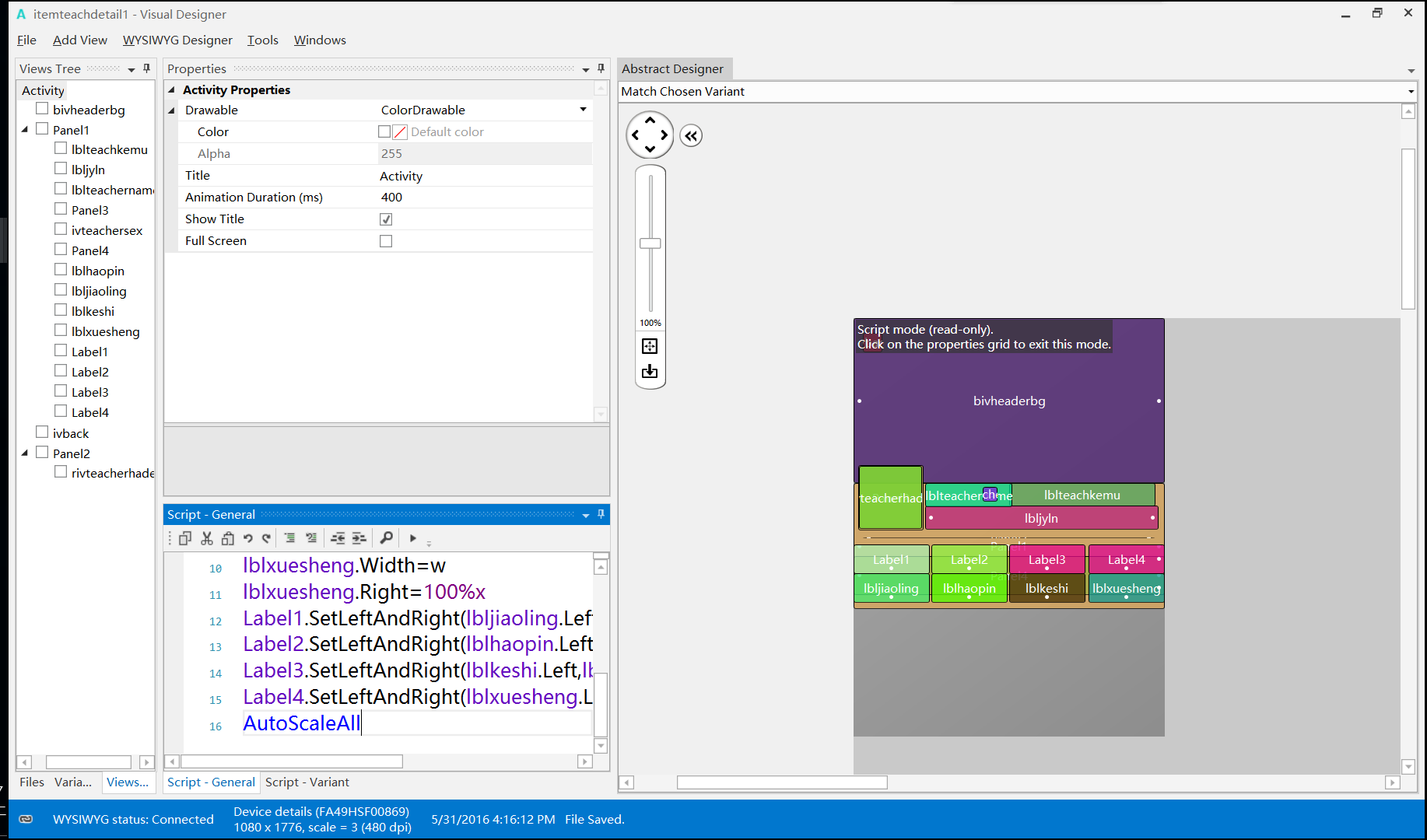Click the pan right arrow in designer
Viewport: 1427px width, 840px height.
coord(664,135)
